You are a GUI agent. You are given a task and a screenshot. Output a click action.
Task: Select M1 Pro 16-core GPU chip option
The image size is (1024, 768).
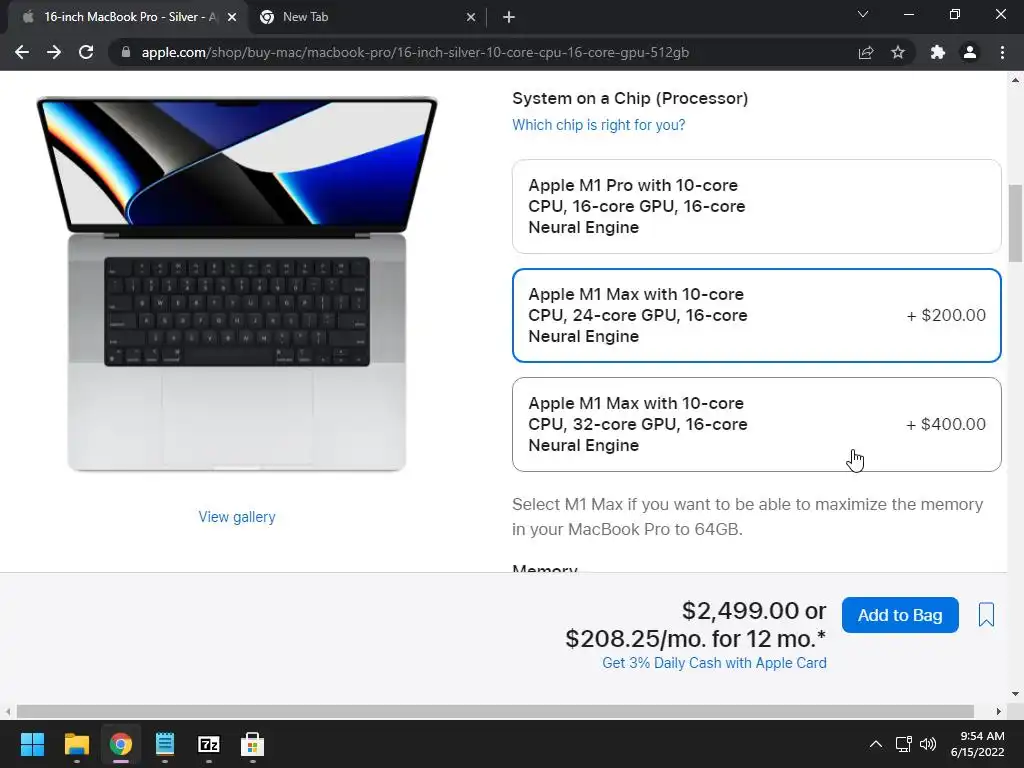point(756,206)
